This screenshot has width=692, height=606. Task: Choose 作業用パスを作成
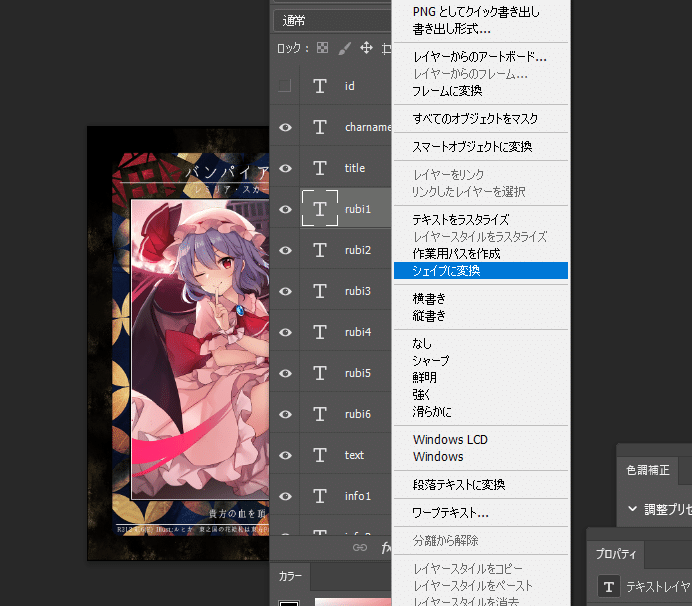point(481,254)
